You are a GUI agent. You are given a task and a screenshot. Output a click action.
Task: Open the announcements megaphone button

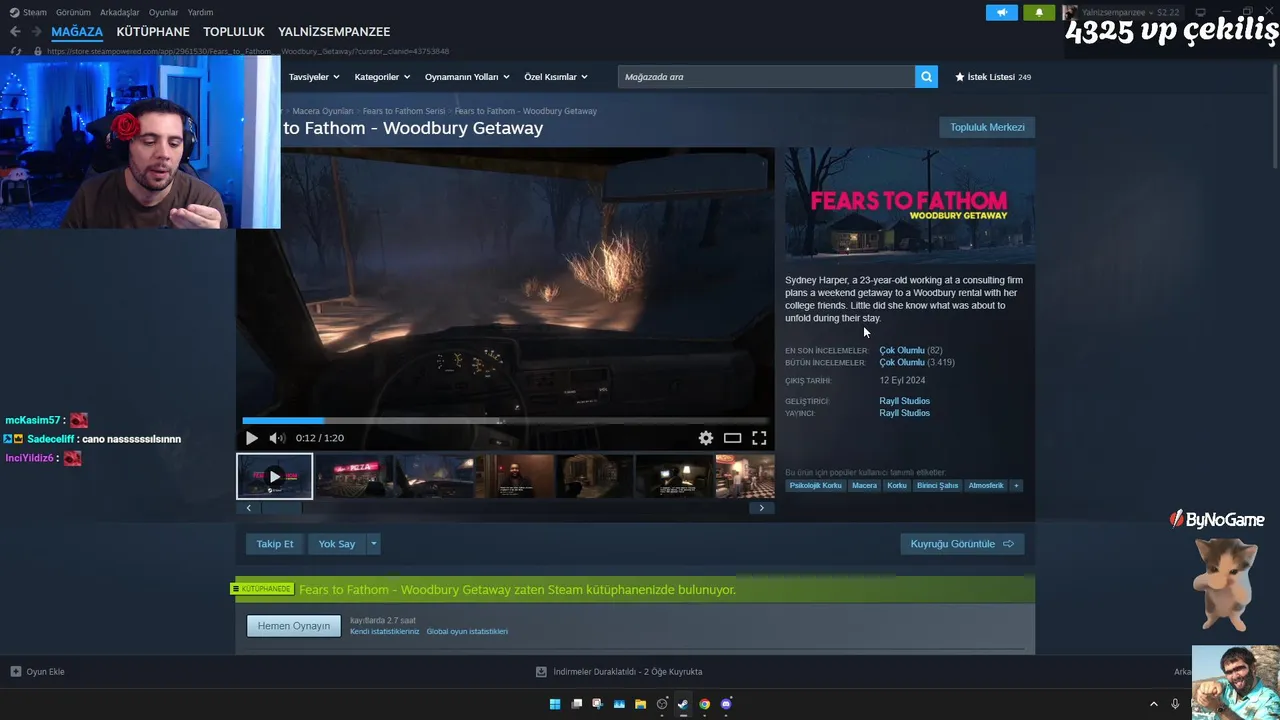coord(1002,13)
